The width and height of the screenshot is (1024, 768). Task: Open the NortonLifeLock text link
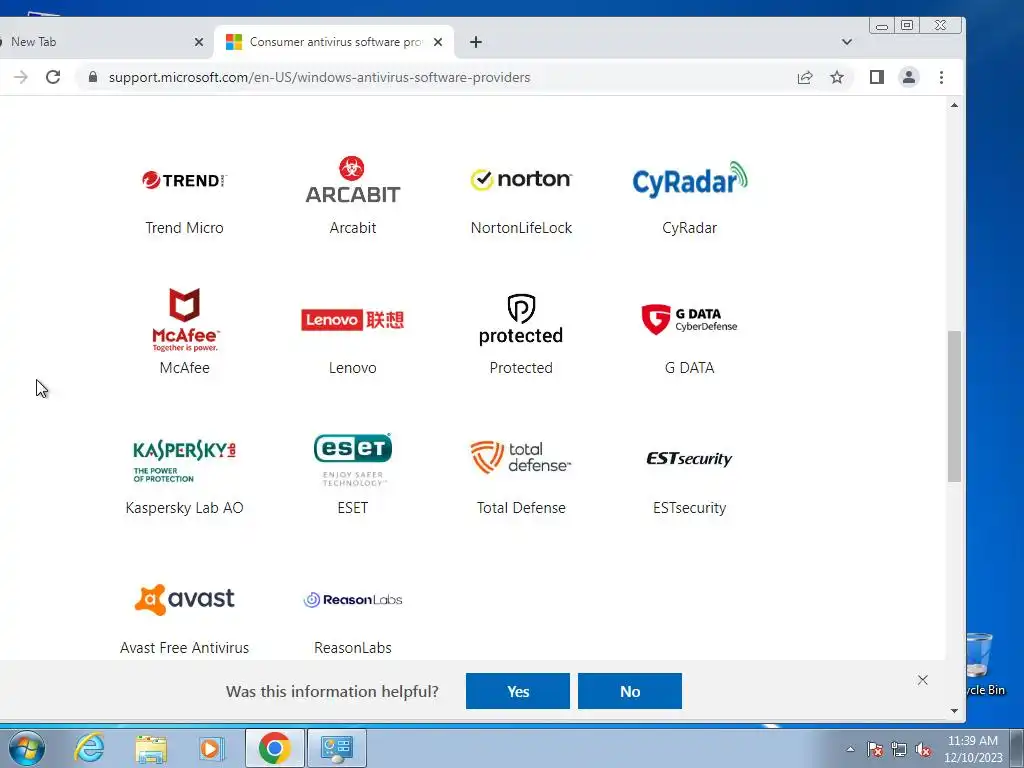tap(521, 228)
